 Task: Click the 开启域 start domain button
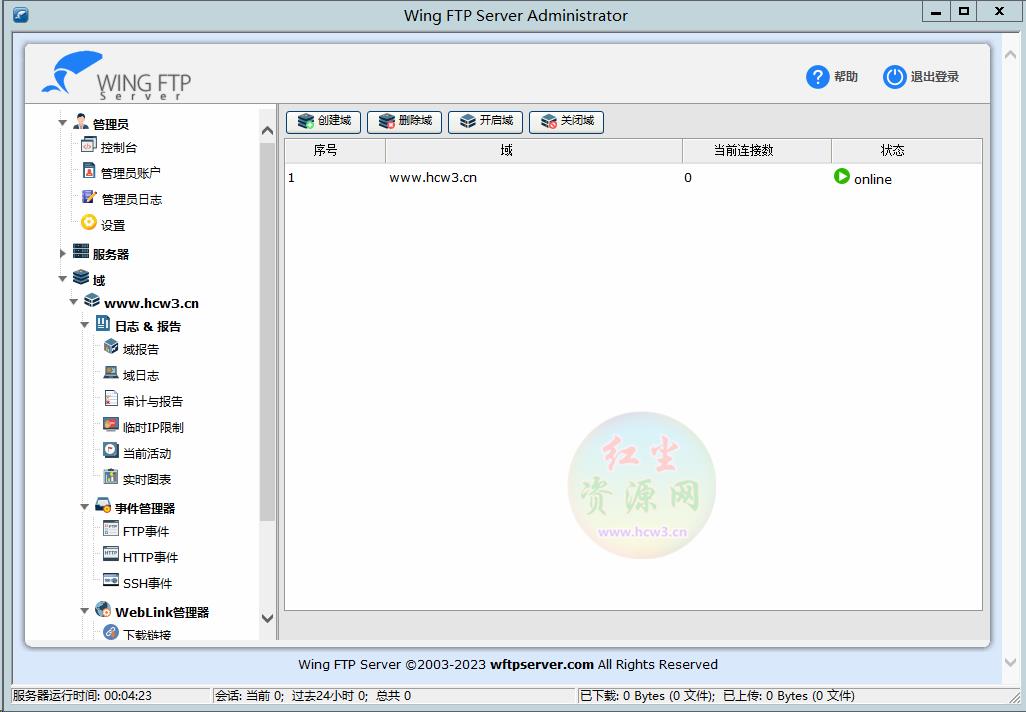click(486, 121)
